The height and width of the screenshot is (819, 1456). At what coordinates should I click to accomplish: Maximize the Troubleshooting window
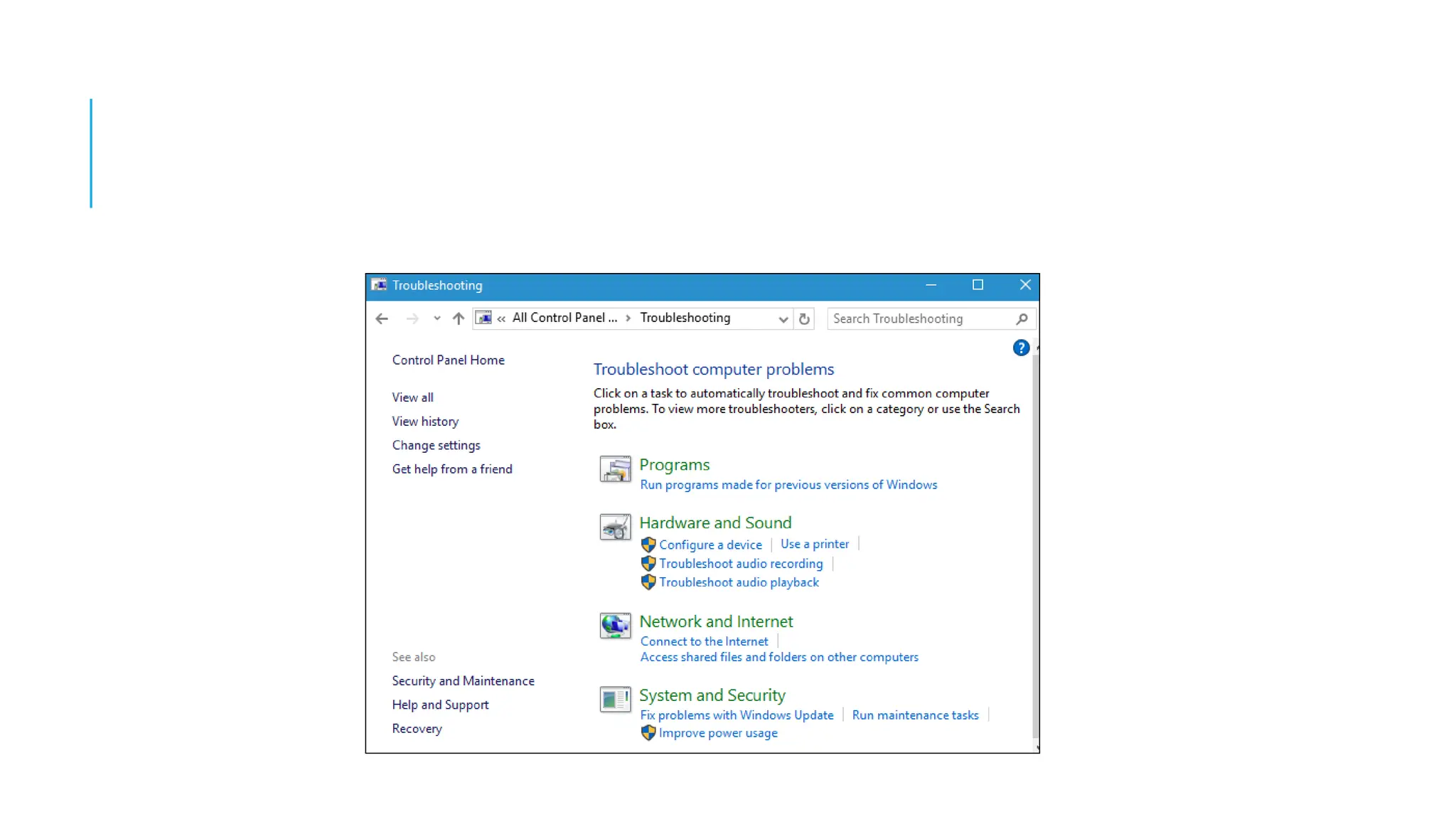point(978,285)
